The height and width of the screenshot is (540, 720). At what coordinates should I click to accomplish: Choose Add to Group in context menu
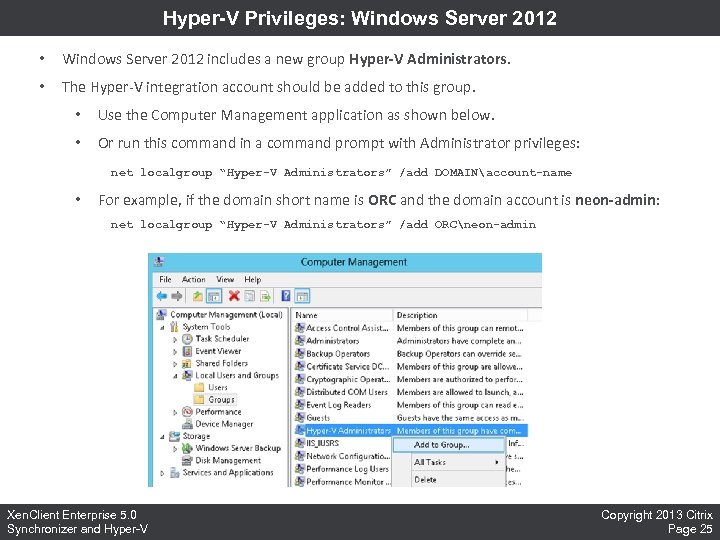pyautogui.click(x=449, y=444)
